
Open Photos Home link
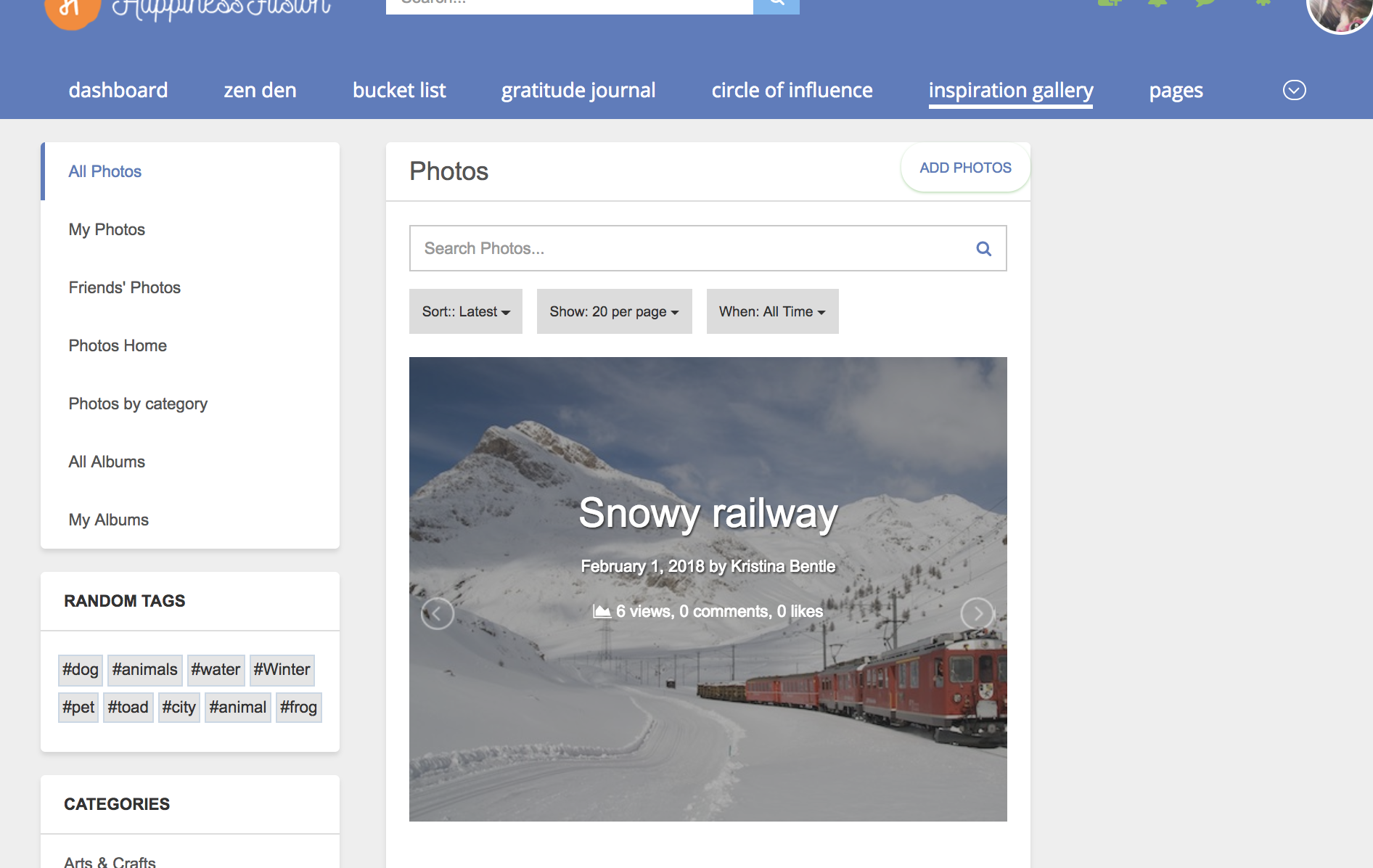tap(190, 345)
